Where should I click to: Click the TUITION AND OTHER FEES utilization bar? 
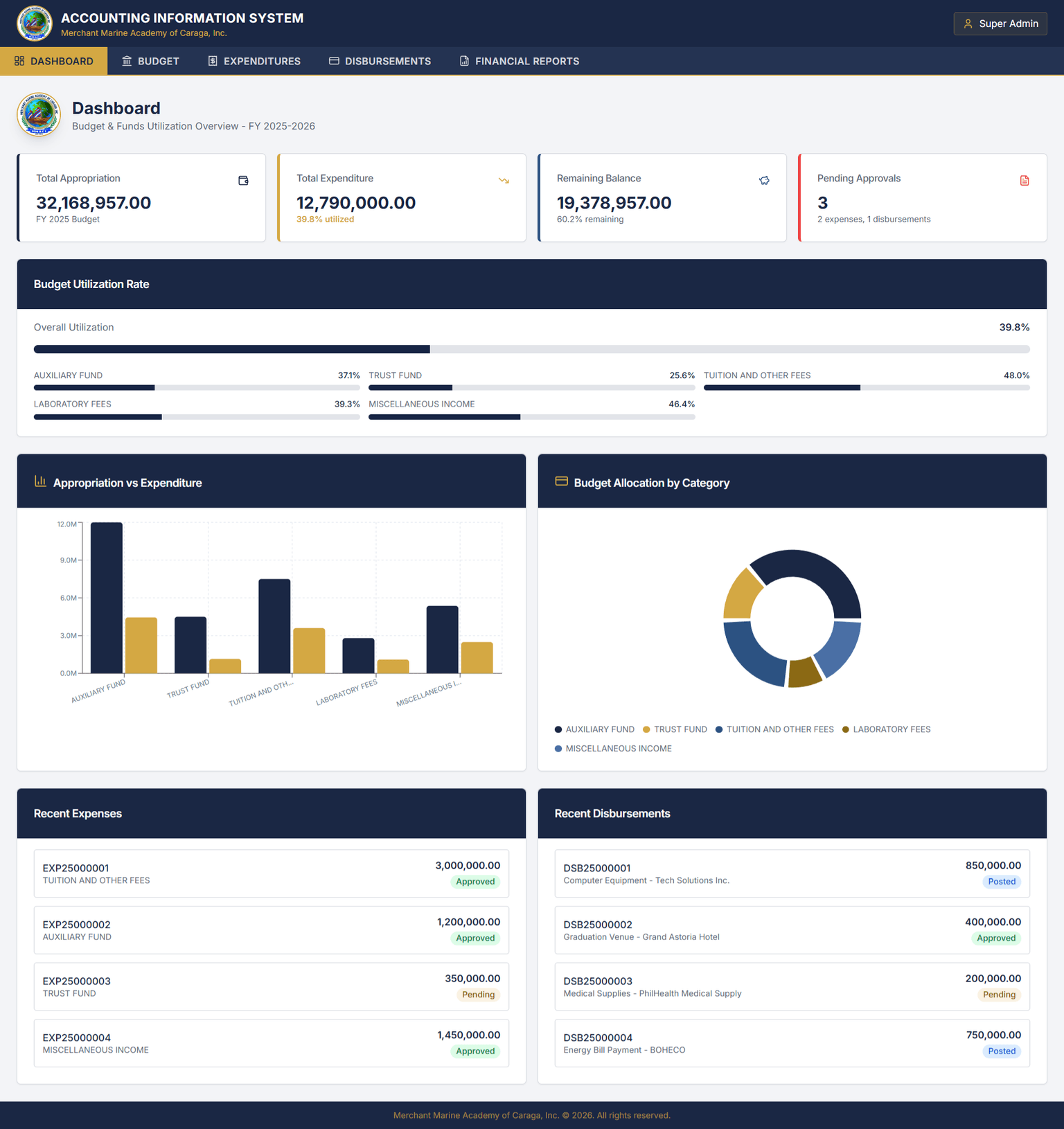tap(867, 388)
